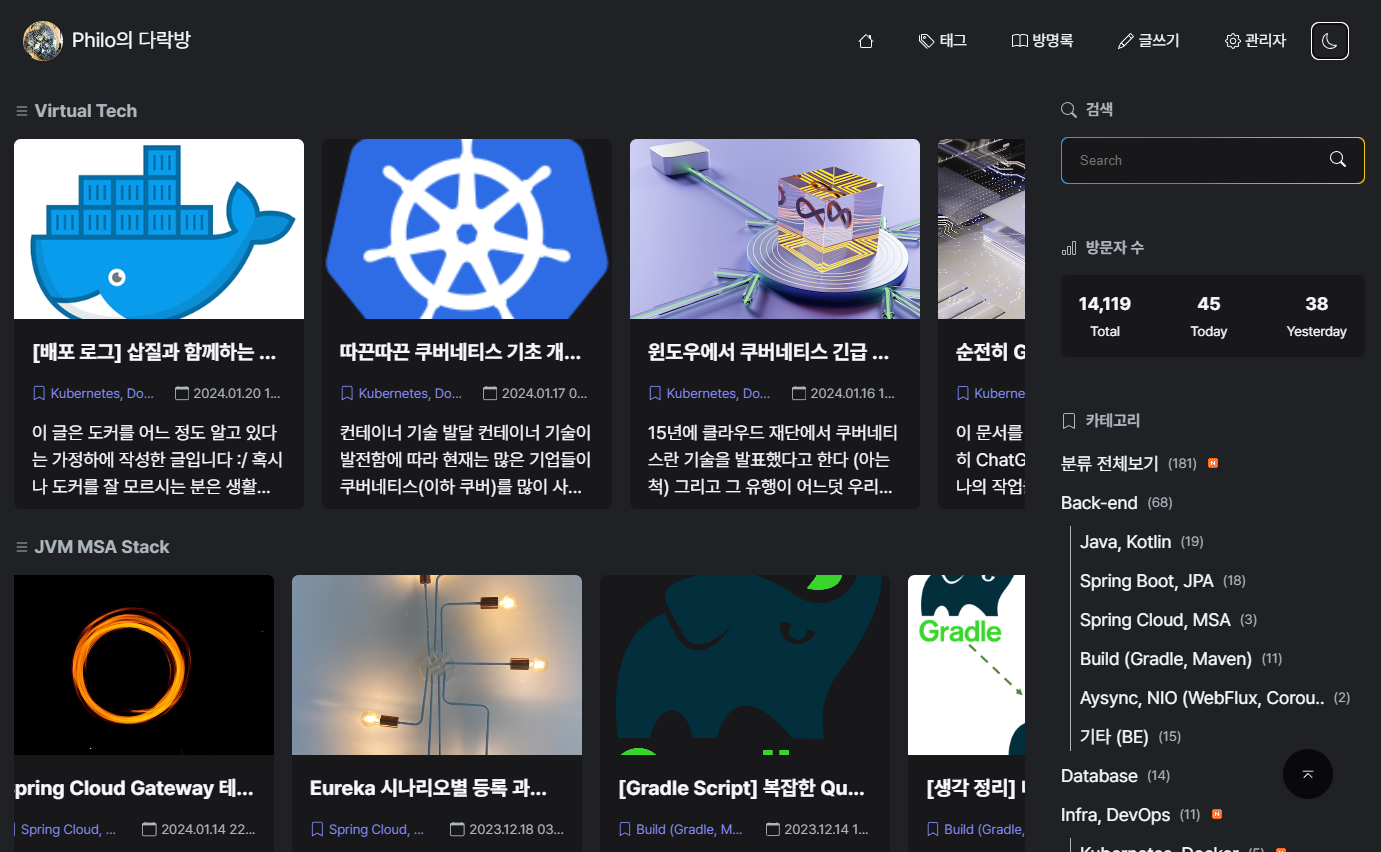Click the date 2024.01.16 on 윈도우에서 post

coord(844,393)
